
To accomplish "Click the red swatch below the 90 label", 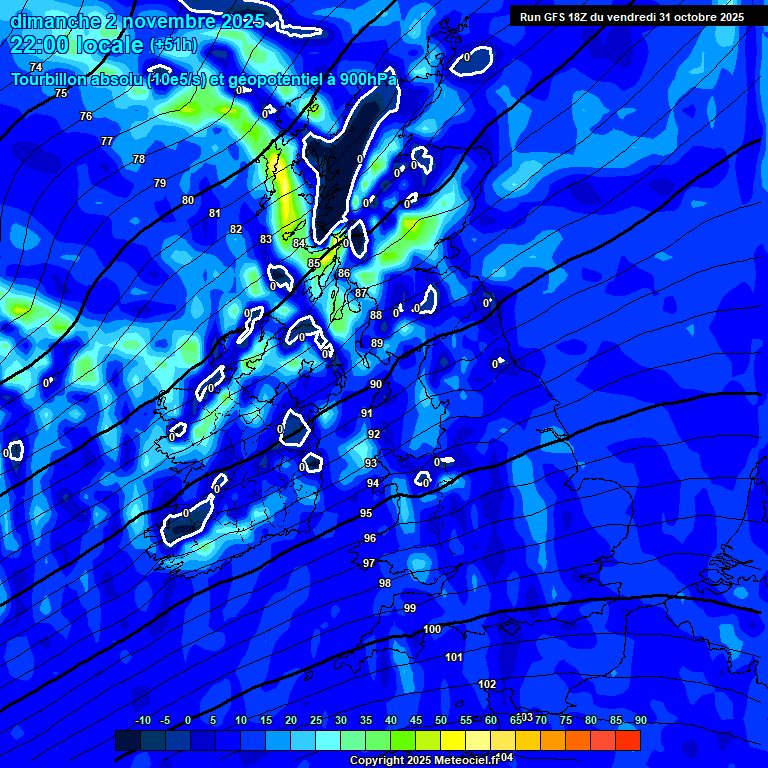I will point(628,740).
